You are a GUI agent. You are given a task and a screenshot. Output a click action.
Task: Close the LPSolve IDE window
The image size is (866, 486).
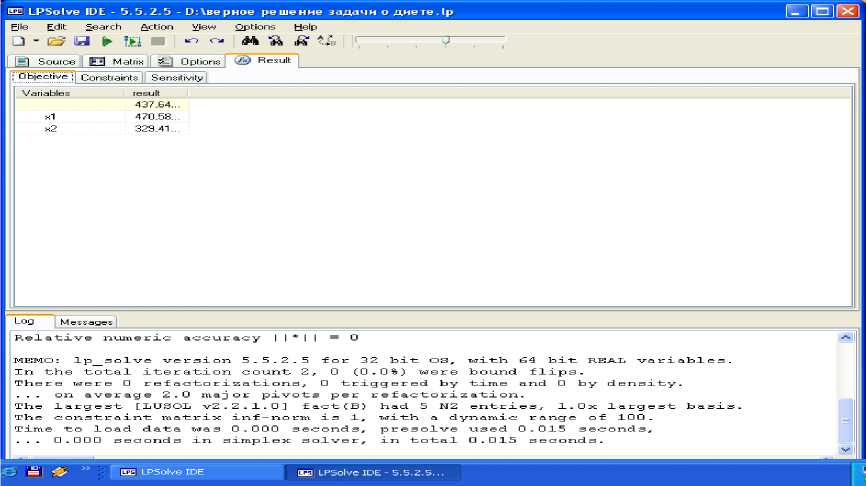[x=847, y=11]
